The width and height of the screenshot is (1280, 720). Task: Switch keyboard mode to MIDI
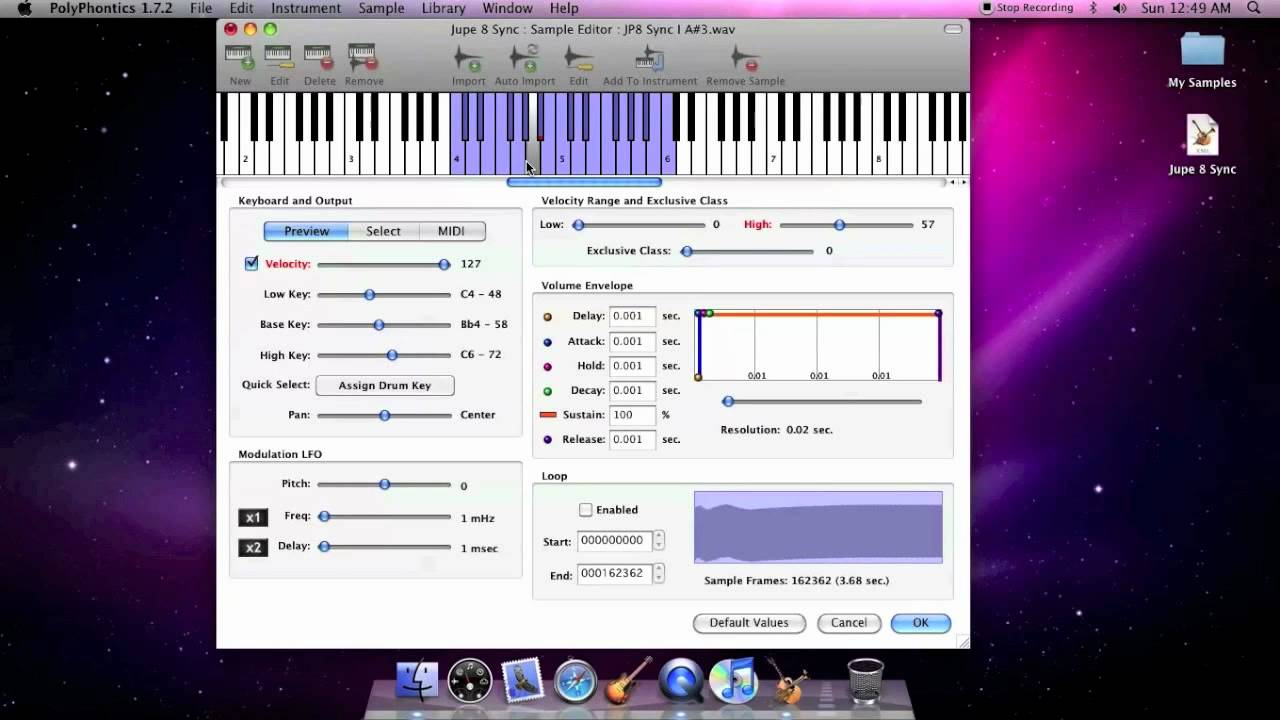coord(451,231)
